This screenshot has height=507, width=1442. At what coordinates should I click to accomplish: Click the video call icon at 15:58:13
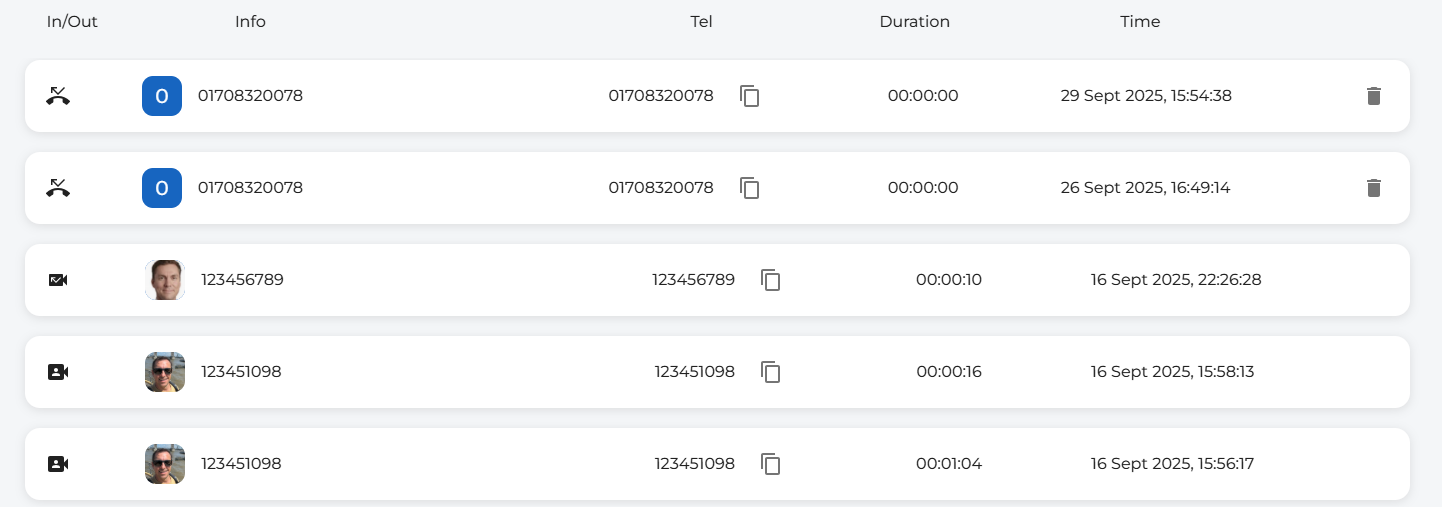coord(58,372)
